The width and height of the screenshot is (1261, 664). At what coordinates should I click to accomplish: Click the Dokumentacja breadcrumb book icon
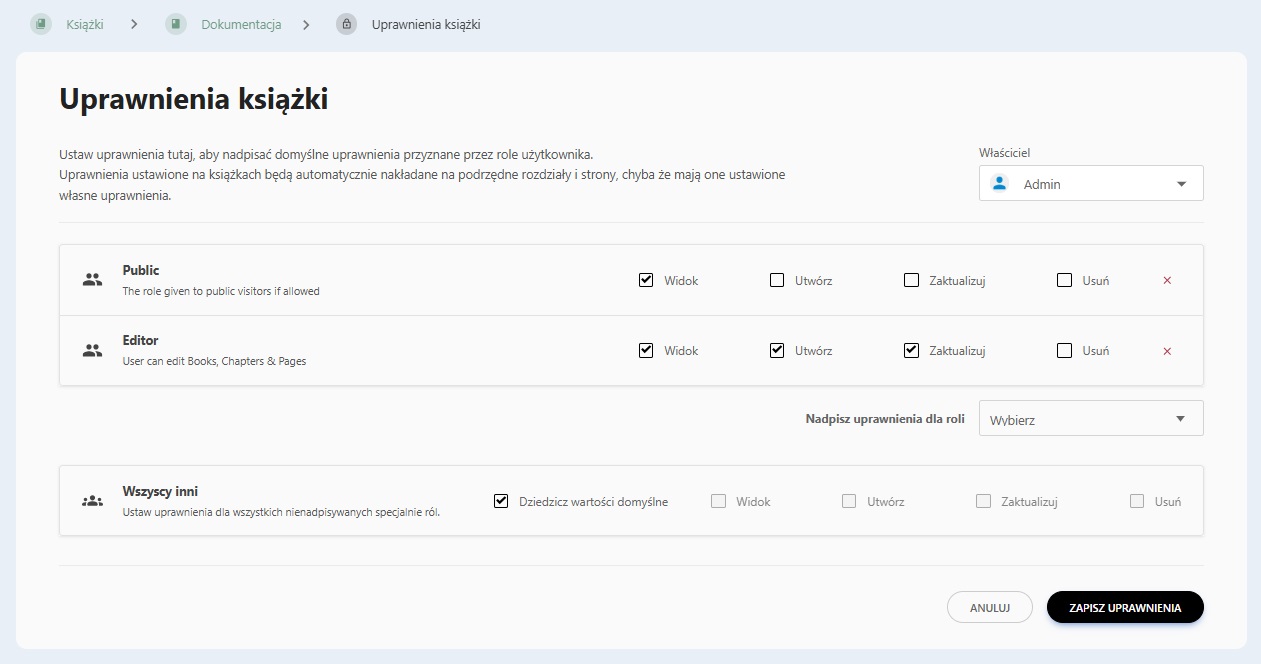[176, 24]
